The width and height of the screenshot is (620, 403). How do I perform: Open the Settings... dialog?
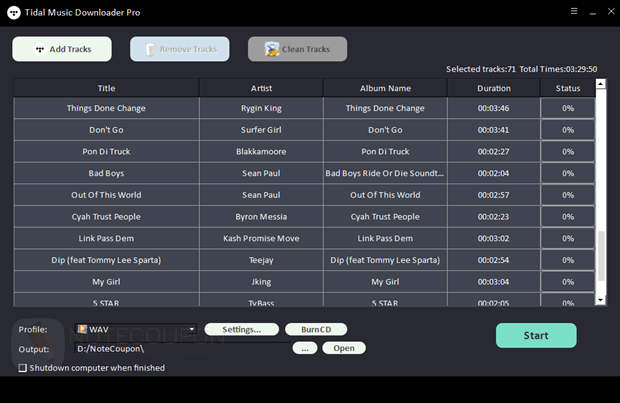[x=242, y=329]
